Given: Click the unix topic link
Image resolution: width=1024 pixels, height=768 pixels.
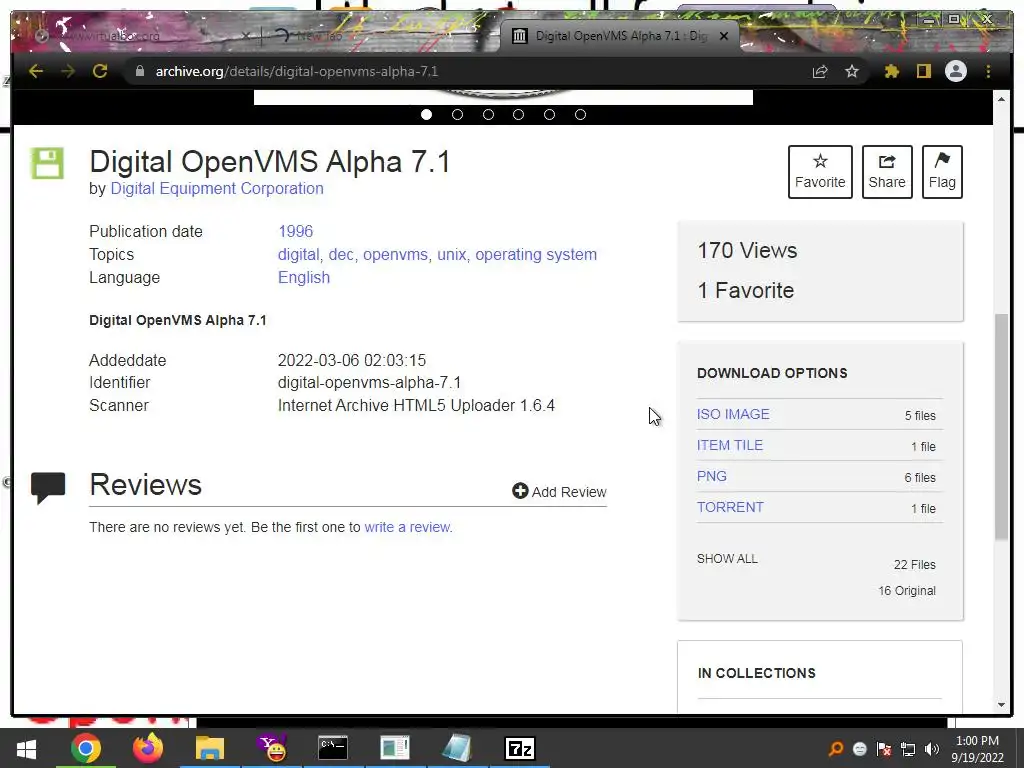Looking at the screenshot, I should point(452,254).
